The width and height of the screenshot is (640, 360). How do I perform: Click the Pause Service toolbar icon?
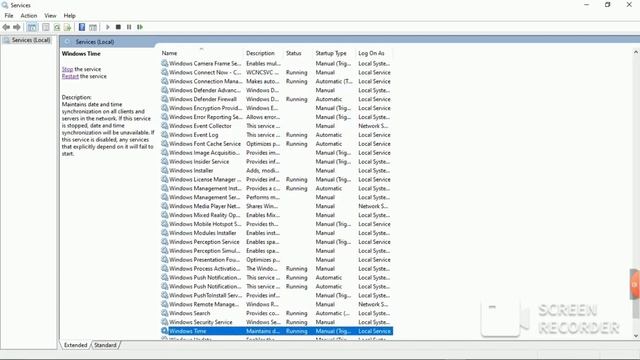(129, 27)
